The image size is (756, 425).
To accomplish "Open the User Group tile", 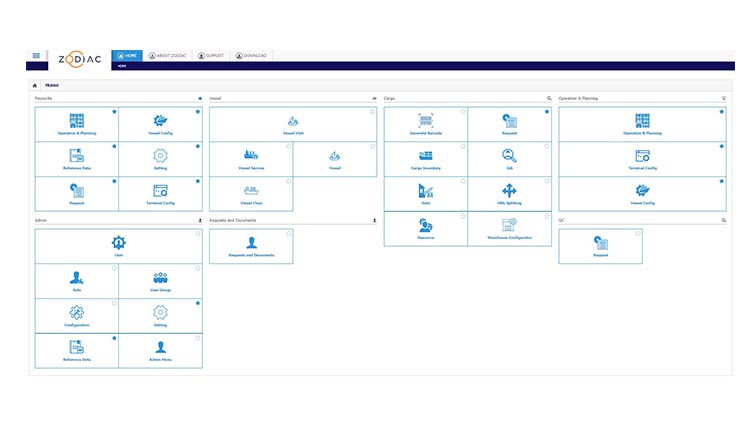I will 160,281.
